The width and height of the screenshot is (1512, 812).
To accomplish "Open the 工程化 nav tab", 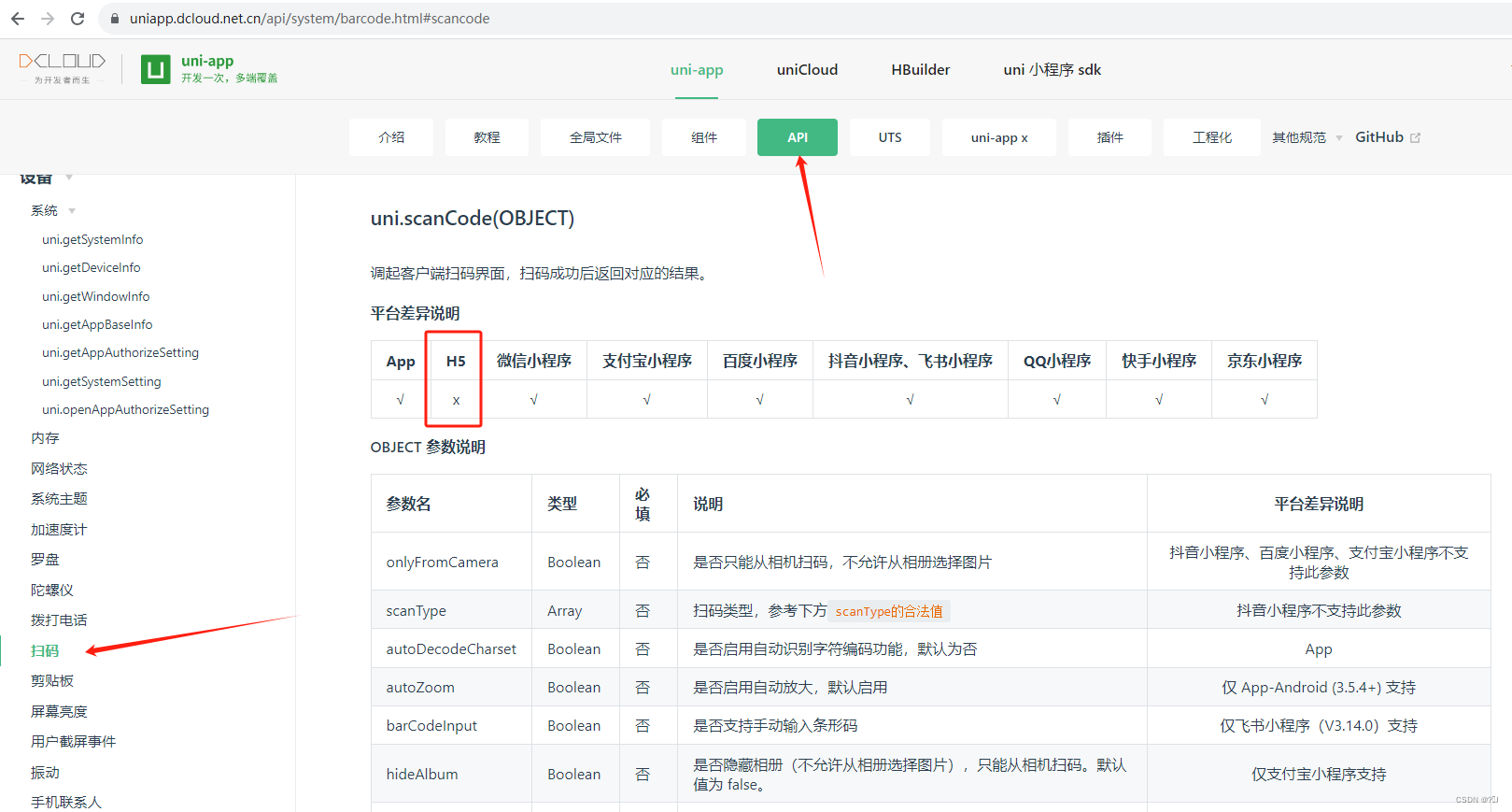I will pos(1212,137).
